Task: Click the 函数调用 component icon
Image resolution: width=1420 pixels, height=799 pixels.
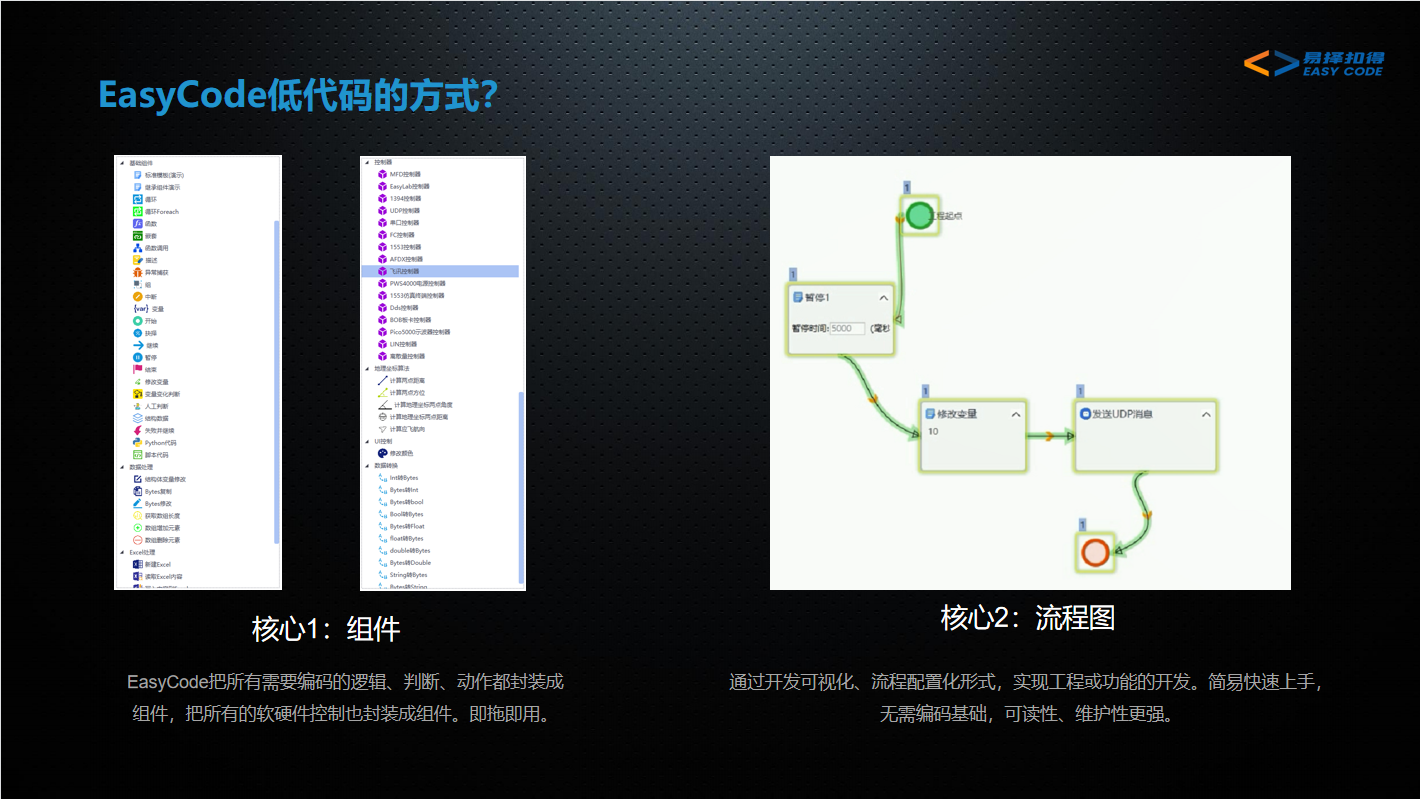Action: [138, 248]
